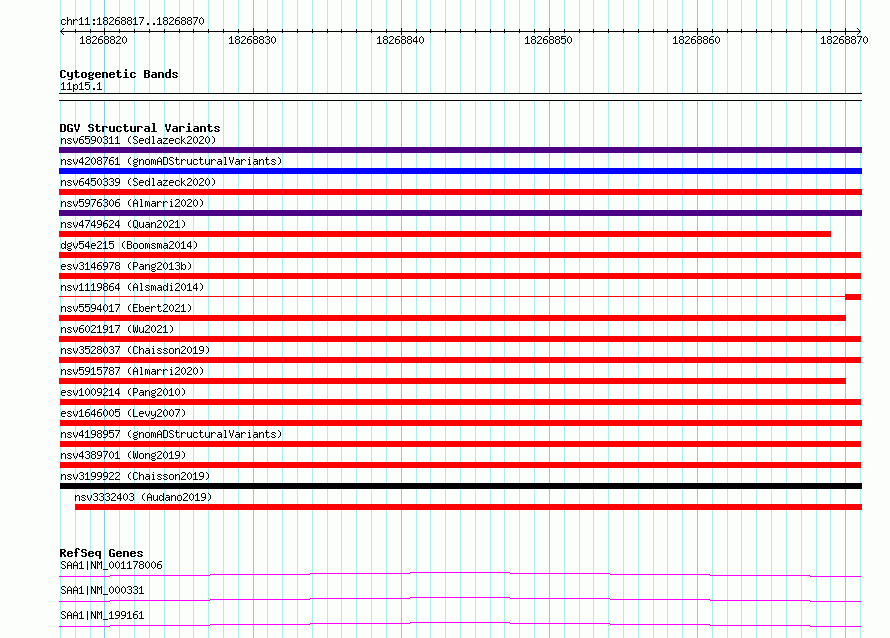
Task: Click the magenta line of SAA1|NM_000331
Action: click(x=460, y=598)
